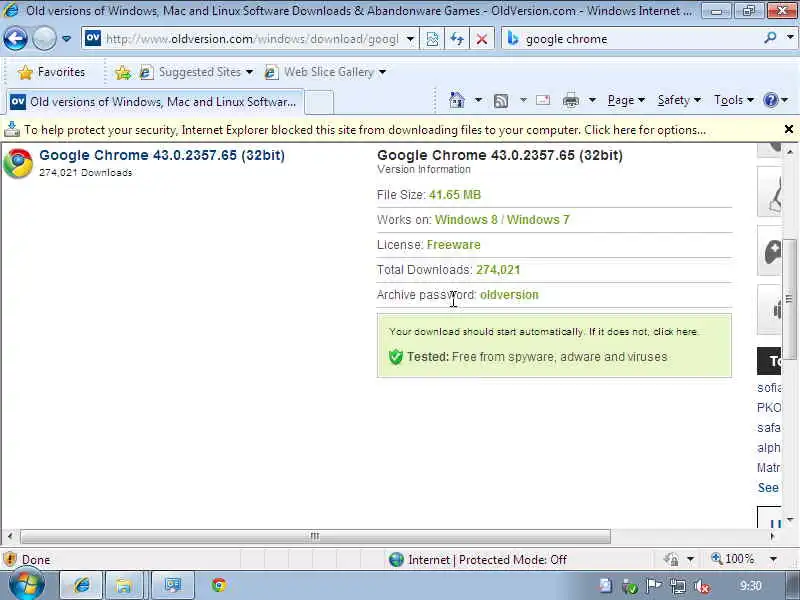Screen dimensions: 800x600
Task: Open the Windows Start button
Action: pyautogui.click(x=26, y=585)
